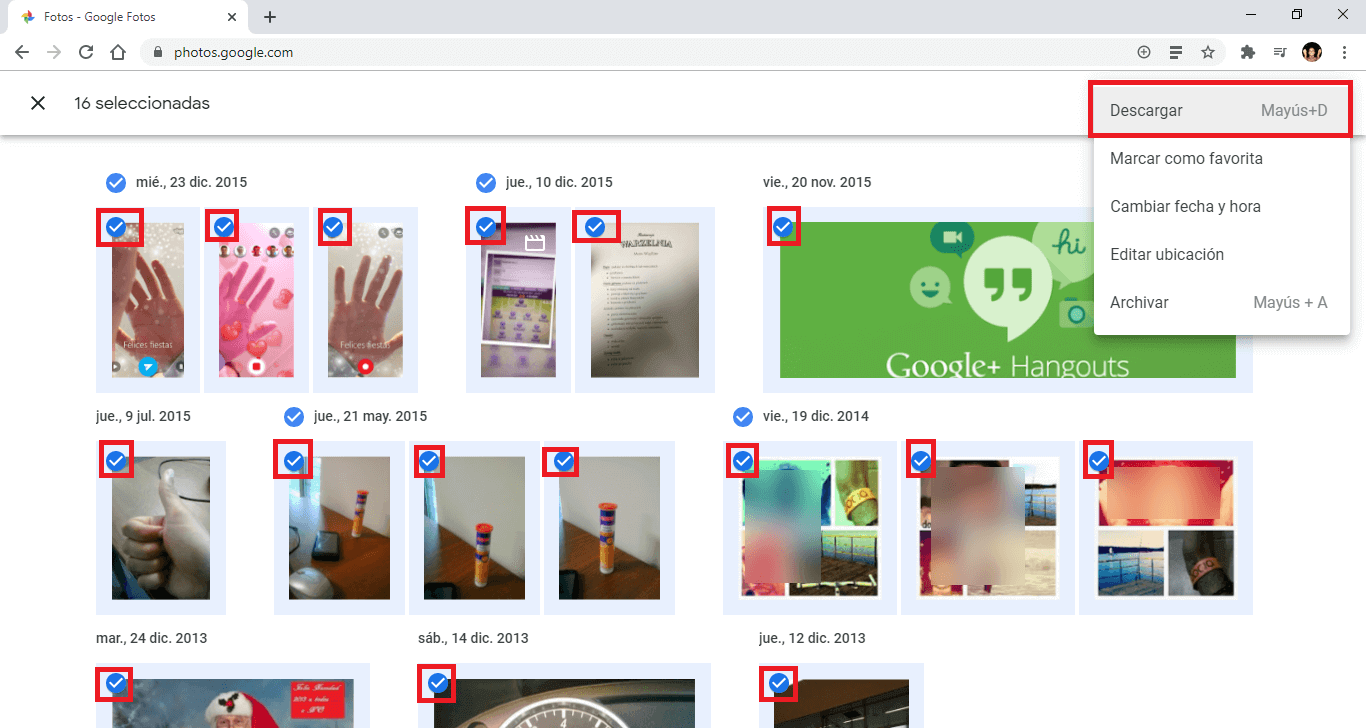
Task: Open the Chrome profile avatar
Action: click(1312, 52)
